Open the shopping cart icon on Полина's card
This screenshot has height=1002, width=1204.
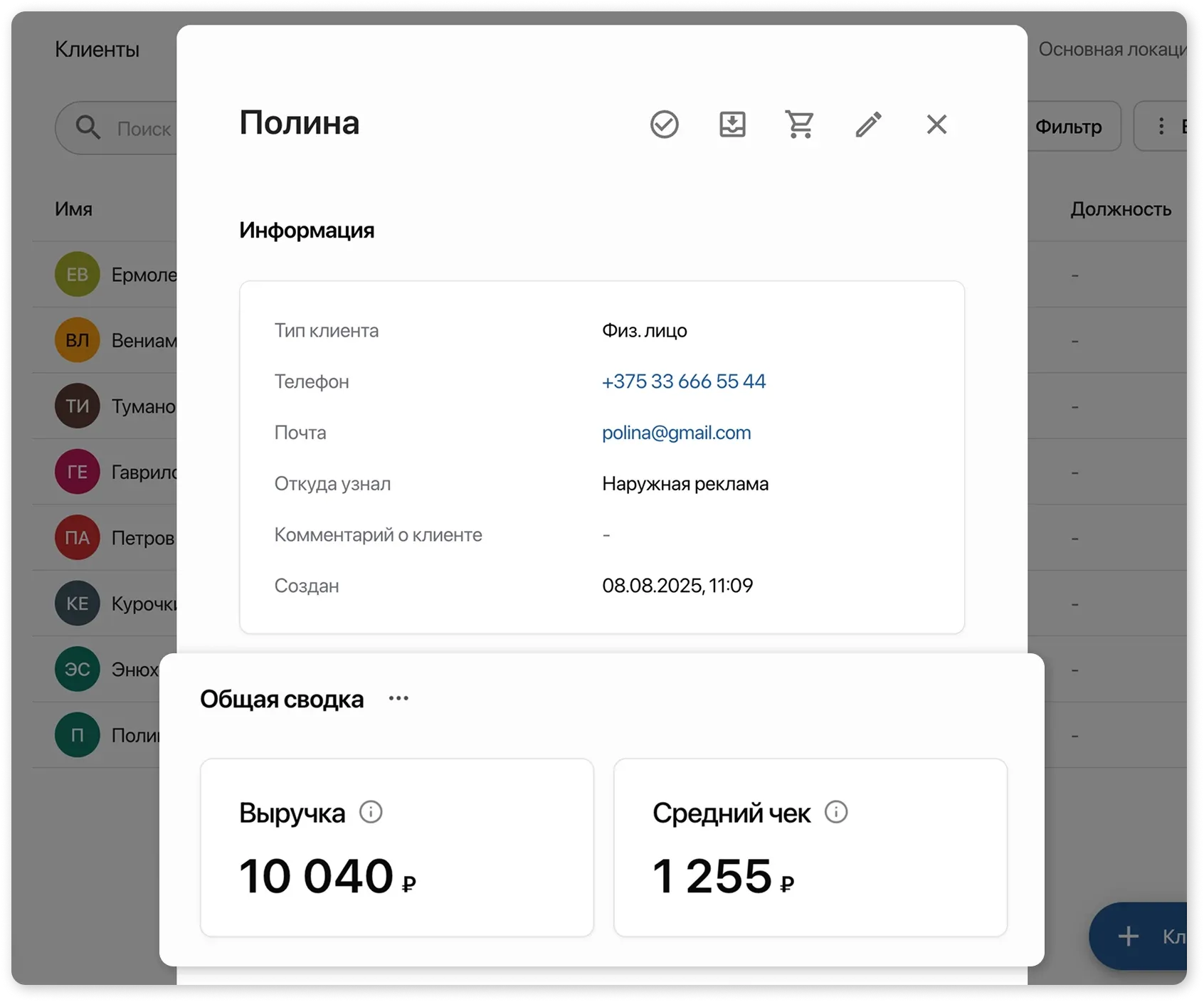click(800, 124)
